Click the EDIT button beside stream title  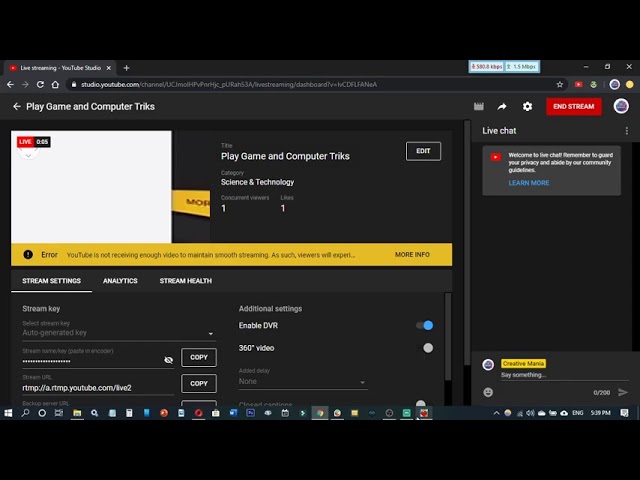(x=423, y=151)
